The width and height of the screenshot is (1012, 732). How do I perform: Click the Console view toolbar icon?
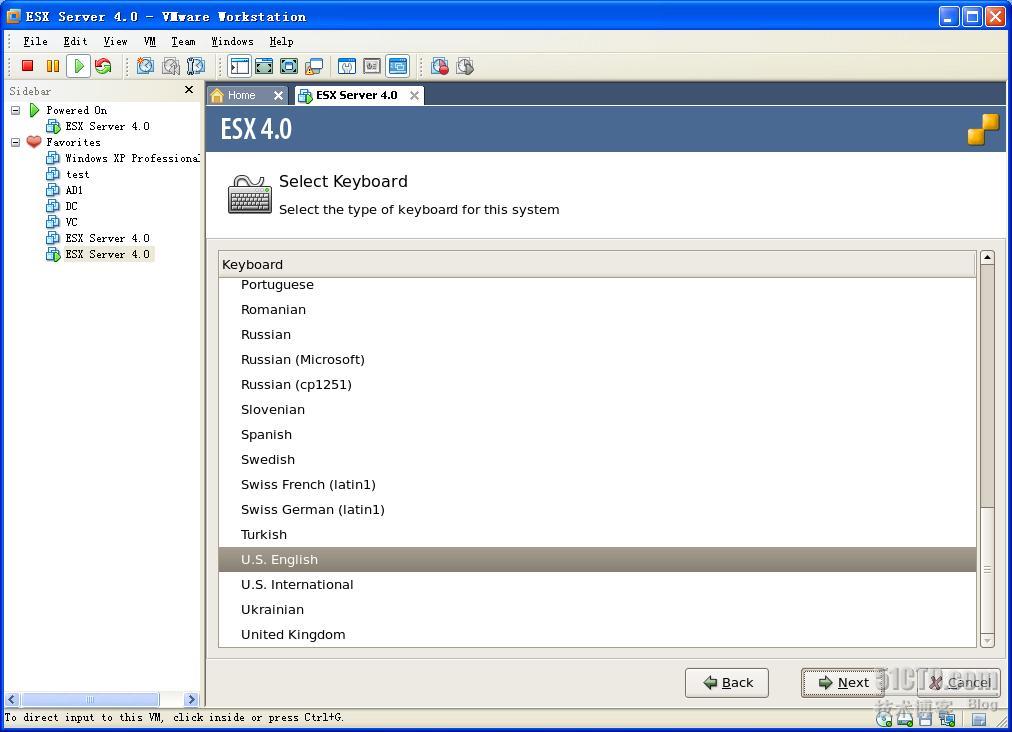click(398, 66)
